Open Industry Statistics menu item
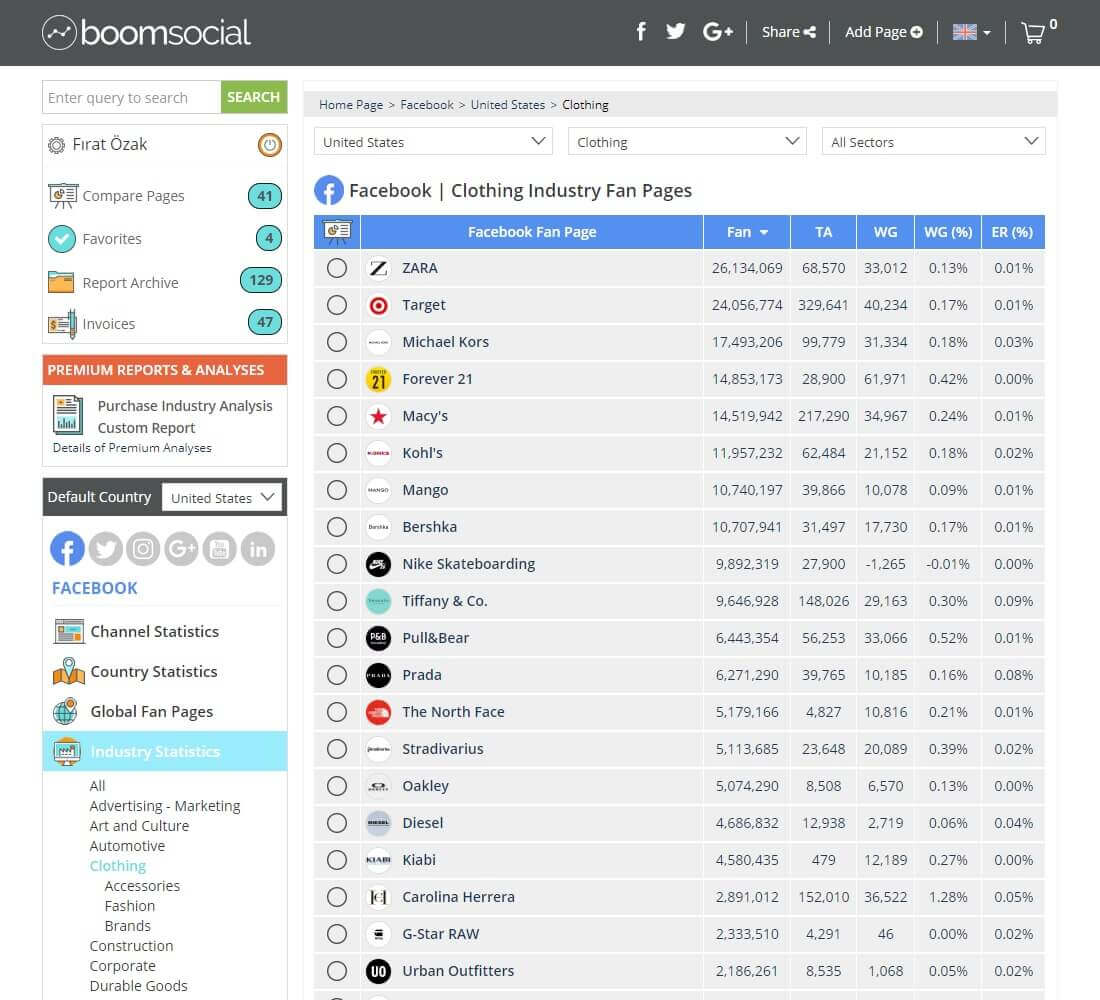The image size is (1100, 1000). click(x=165, y=752)
